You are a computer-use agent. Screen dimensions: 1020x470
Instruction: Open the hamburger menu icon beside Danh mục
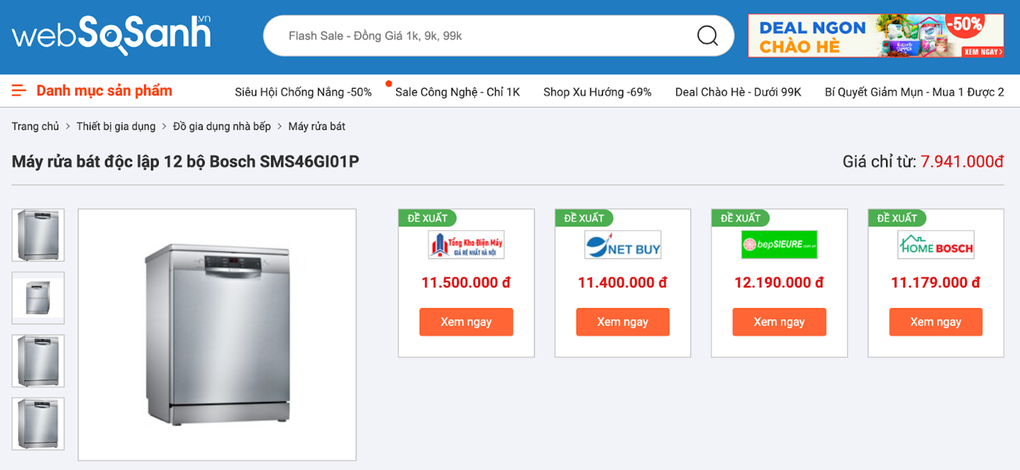pos(19,91)
